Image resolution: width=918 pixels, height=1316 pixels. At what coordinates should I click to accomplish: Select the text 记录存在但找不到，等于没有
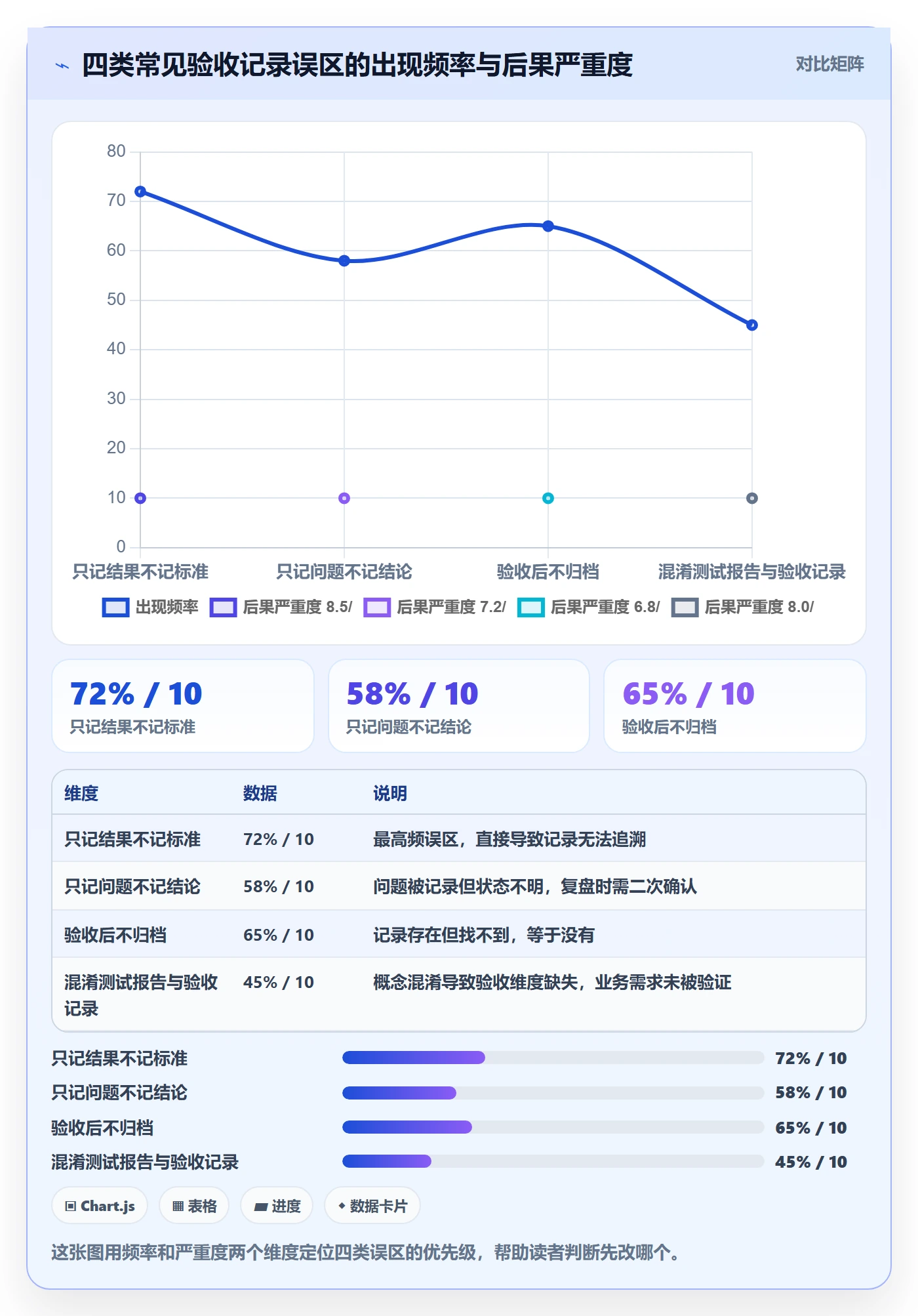click(484, 935)
